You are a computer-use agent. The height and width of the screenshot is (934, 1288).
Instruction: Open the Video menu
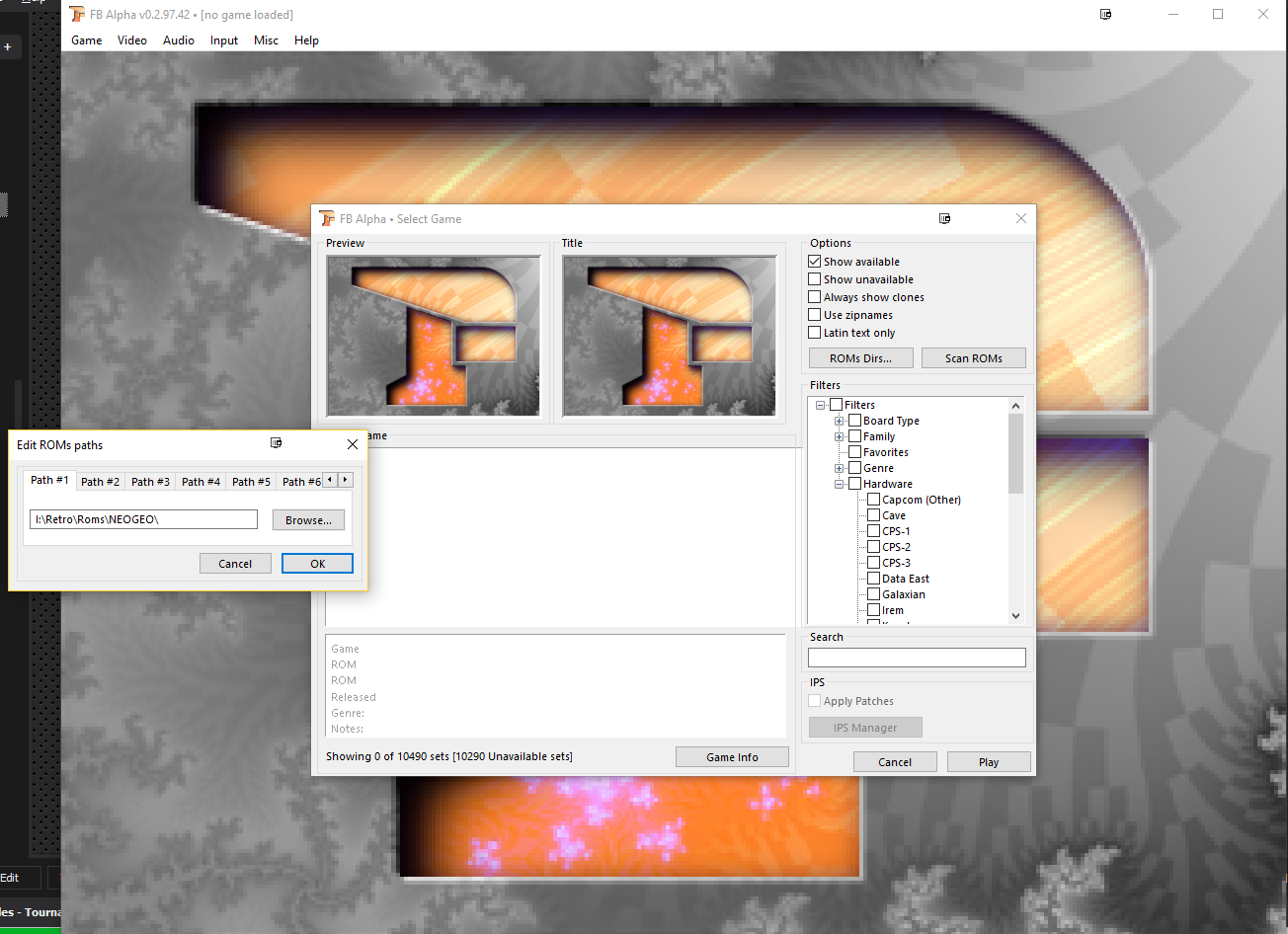point(132,40)
